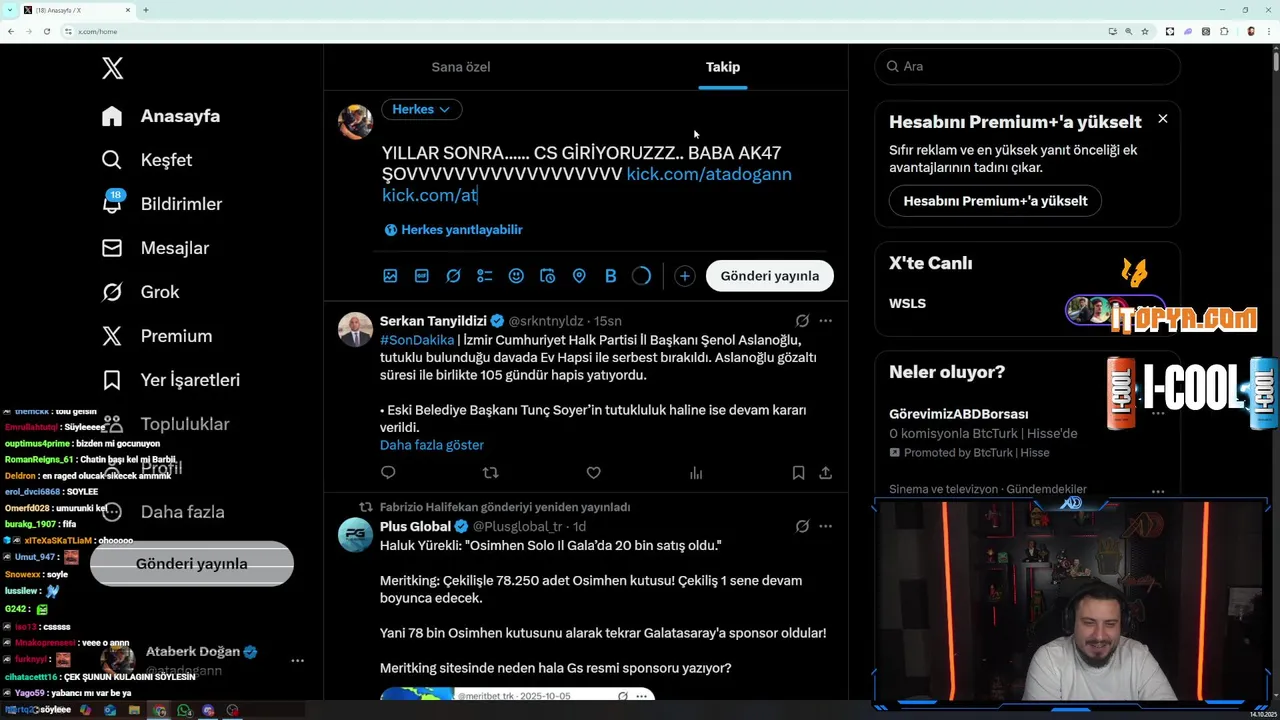Image resolution: width=1280 pixels, height=720 pixels.
Task: Click Hesabını Premium+'a yükselt button
Action: click(x=995, y=201)
